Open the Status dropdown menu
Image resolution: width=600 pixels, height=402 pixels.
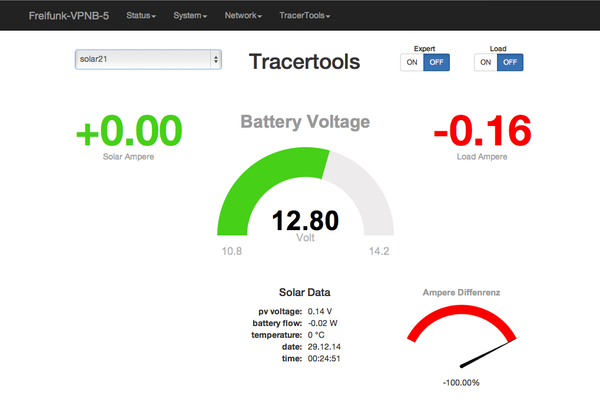141,16
